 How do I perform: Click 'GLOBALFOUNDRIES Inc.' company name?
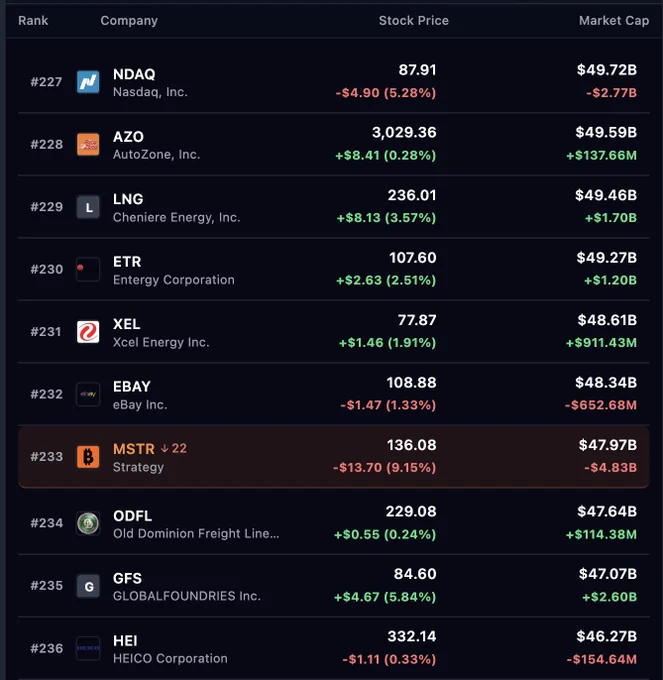tap(187, 596)
